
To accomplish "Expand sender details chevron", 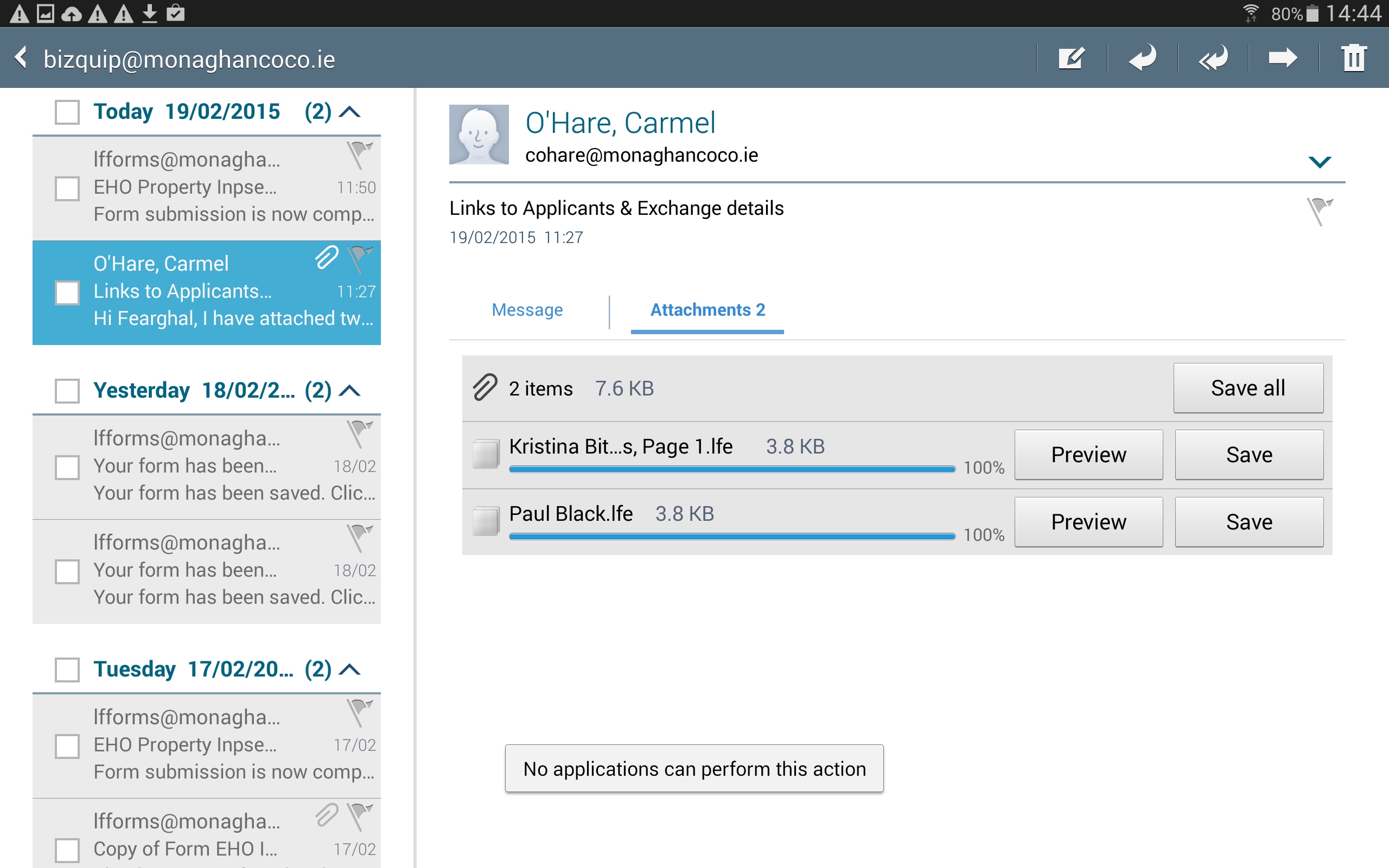I will 1320,162.
